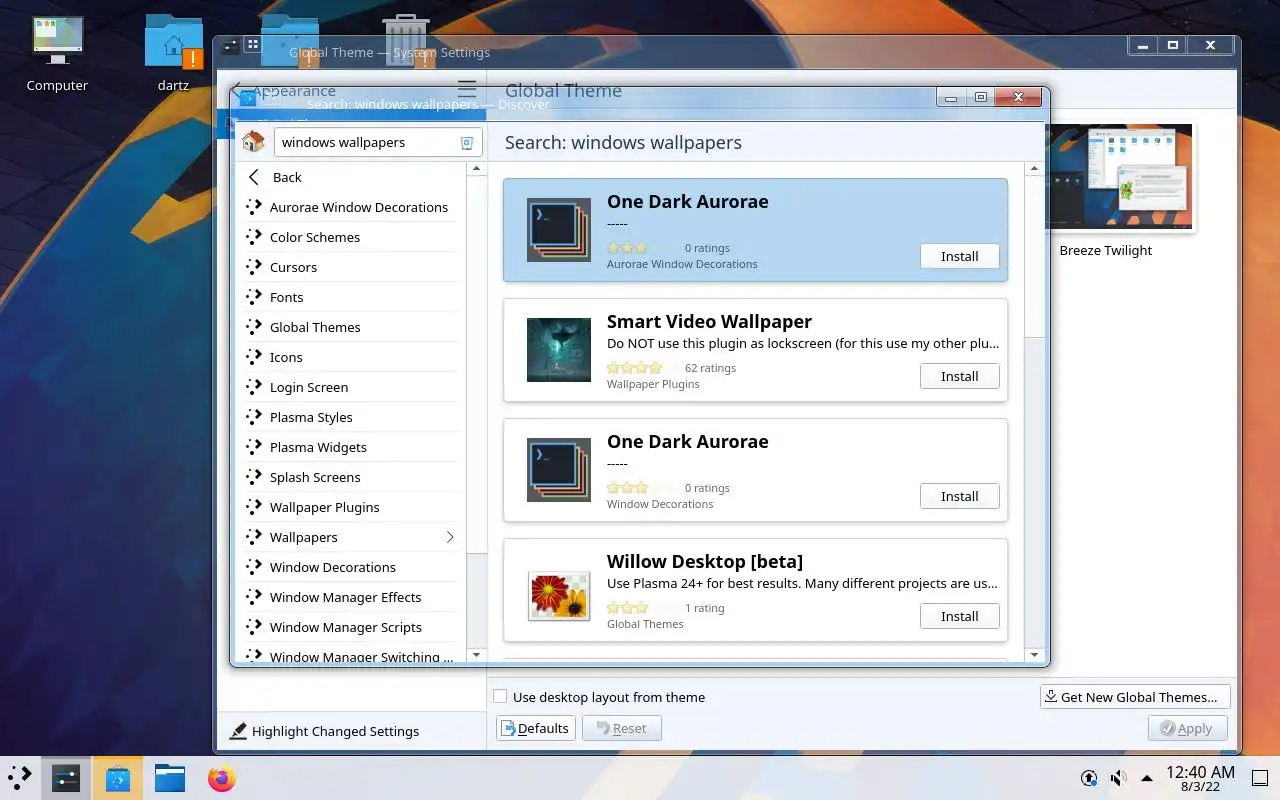Click the show desktop tray icon
The image size is (1280, 800).
click(x=1259, y=778)
